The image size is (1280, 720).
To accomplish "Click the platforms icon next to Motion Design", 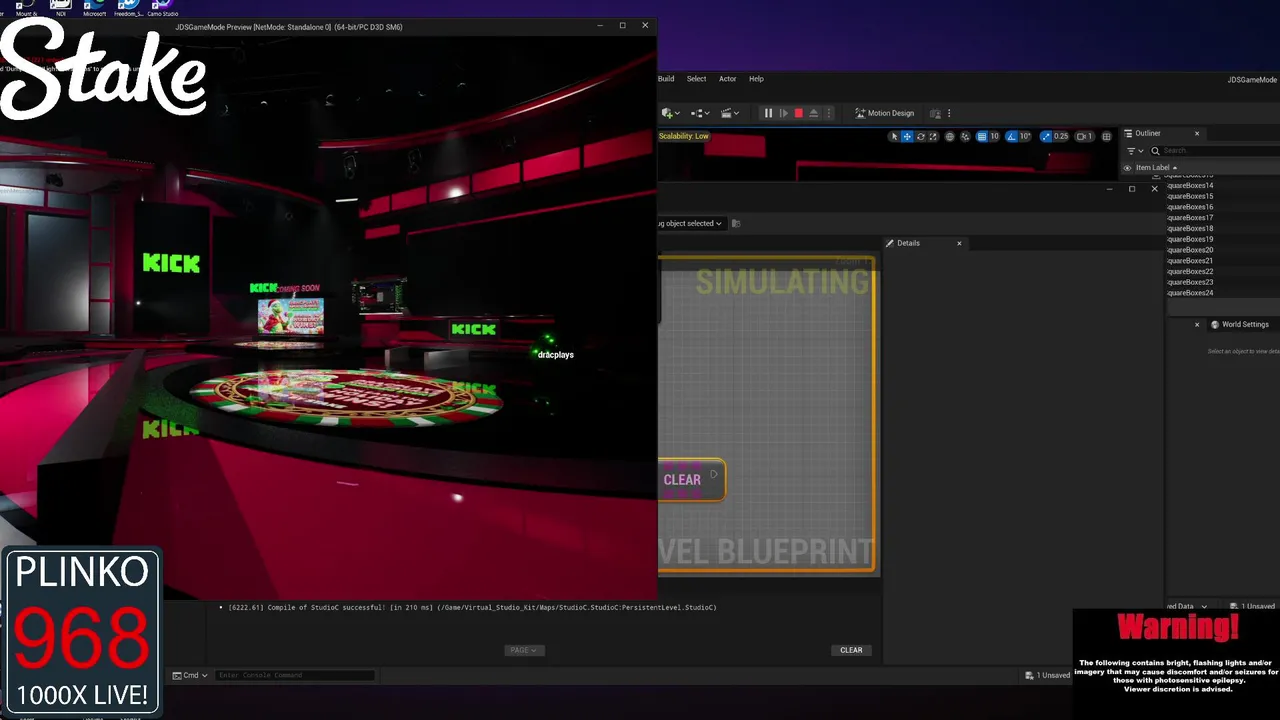I will (936, 113).
